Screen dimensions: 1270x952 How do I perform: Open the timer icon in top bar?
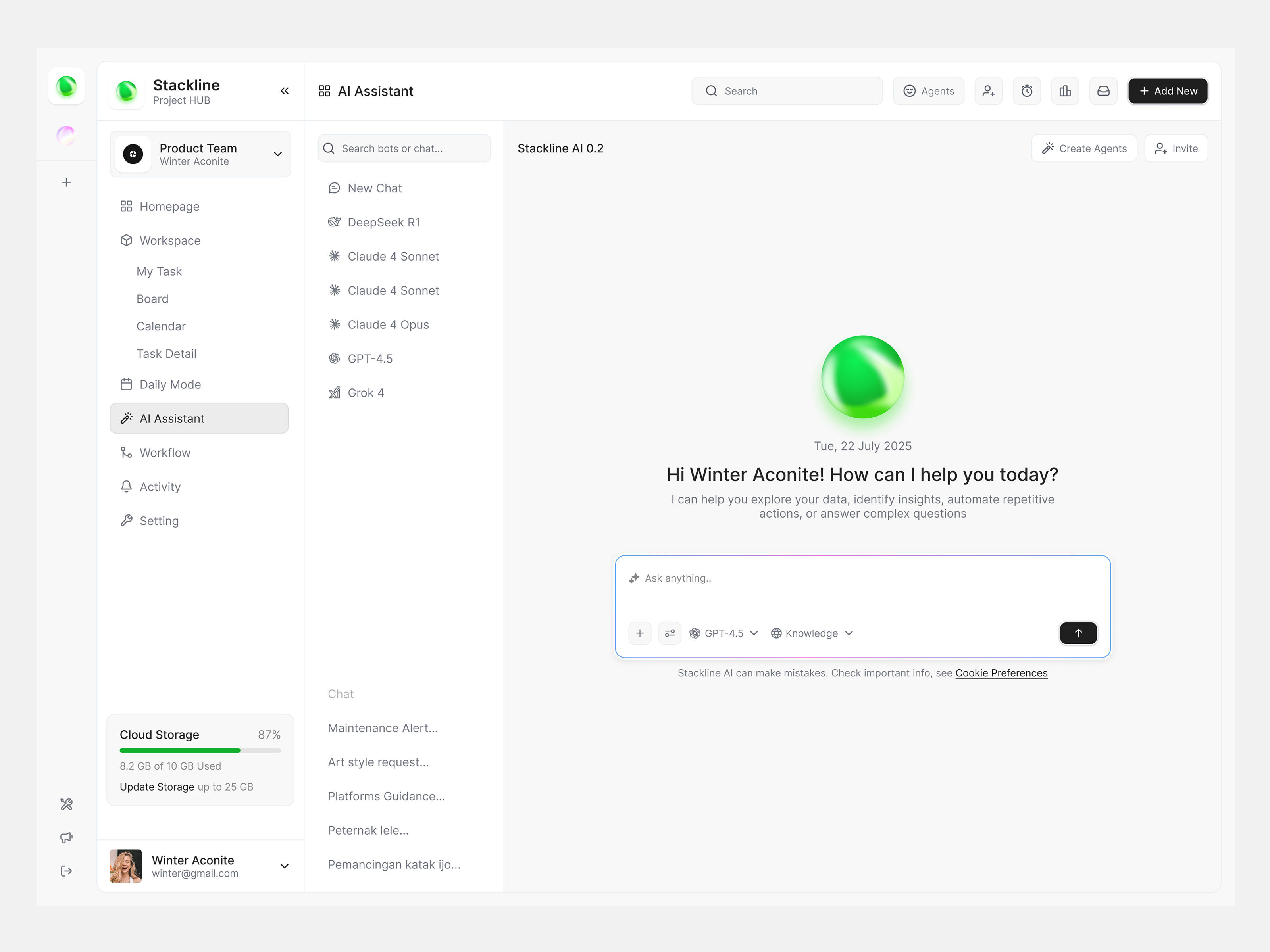point(1027,91)
